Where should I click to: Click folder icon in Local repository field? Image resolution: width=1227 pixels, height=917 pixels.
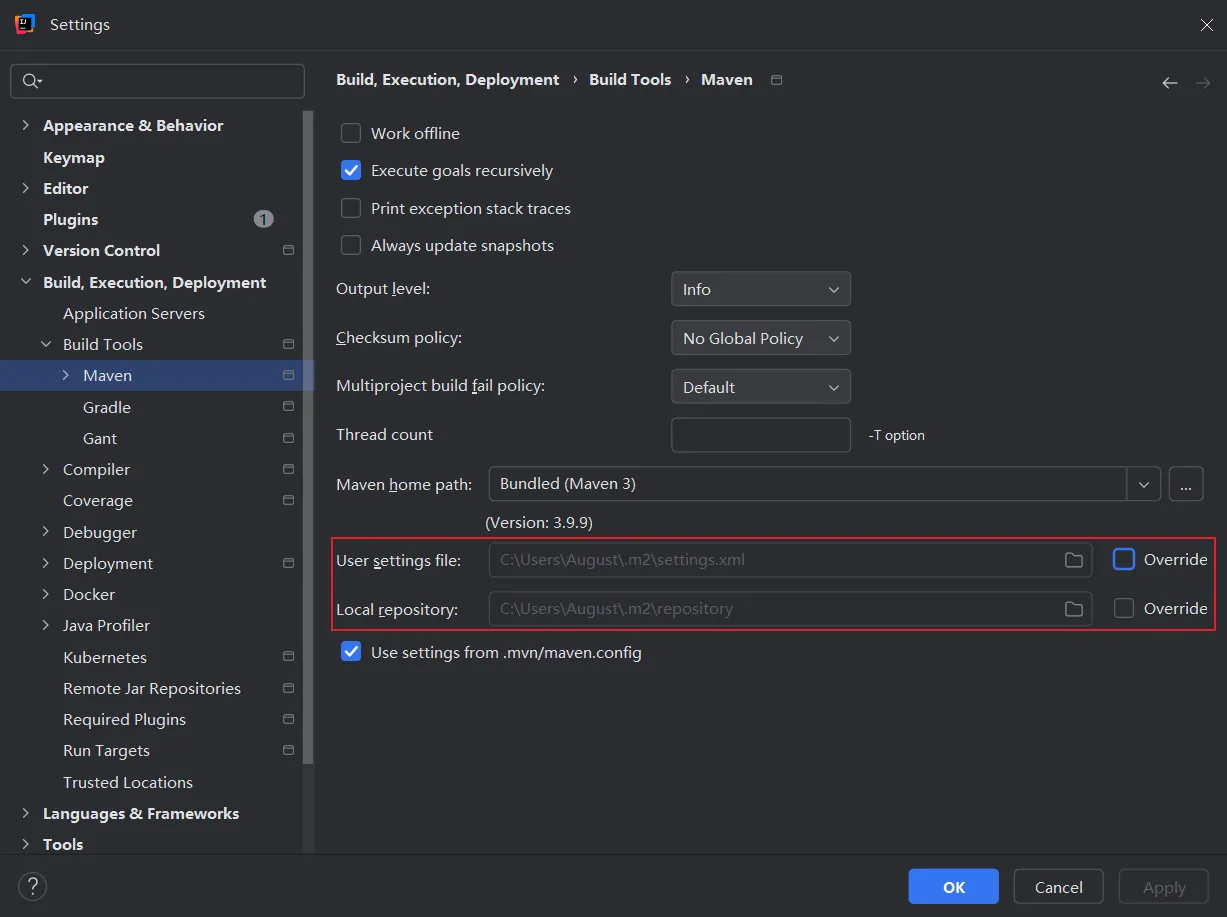pyautogui.click(x=1073, y=609)
